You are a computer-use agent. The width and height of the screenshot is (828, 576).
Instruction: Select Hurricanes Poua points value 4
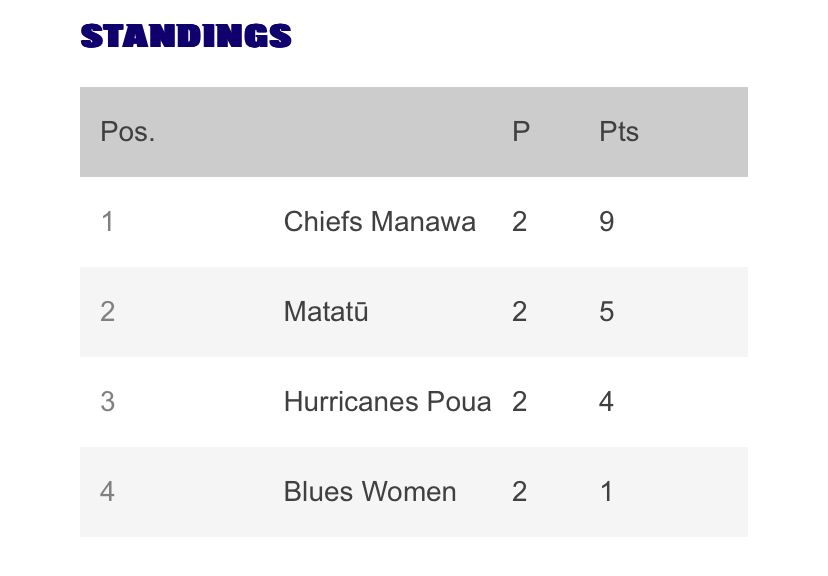607,402
